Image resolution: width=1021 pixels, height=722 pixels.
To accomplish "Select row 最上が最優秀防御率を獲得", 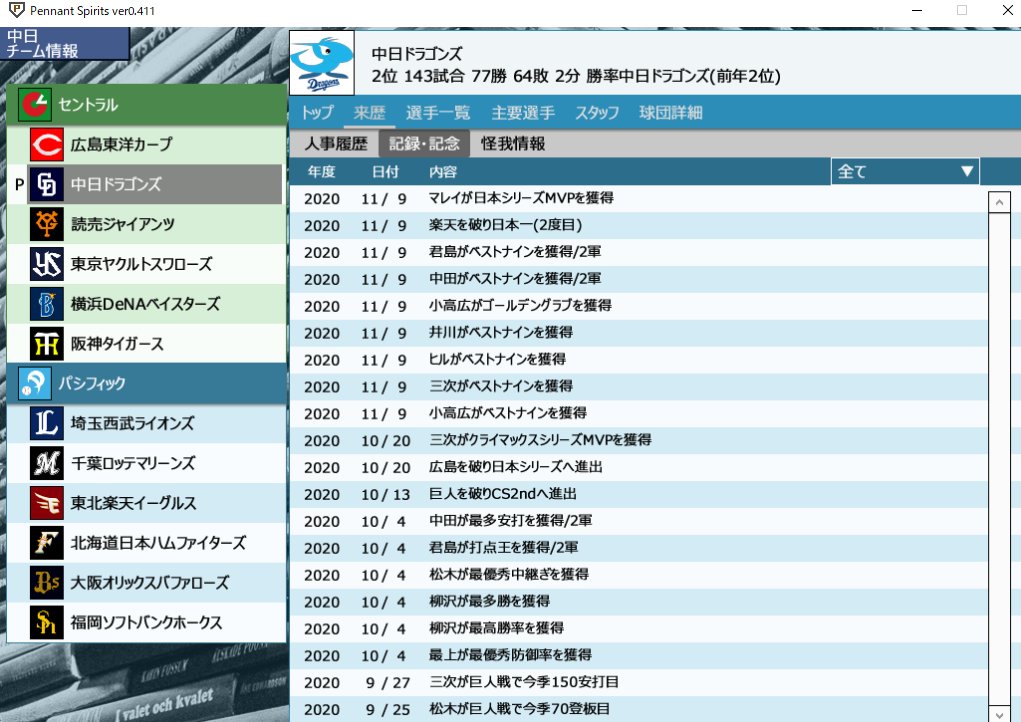I will pos(638,655).
